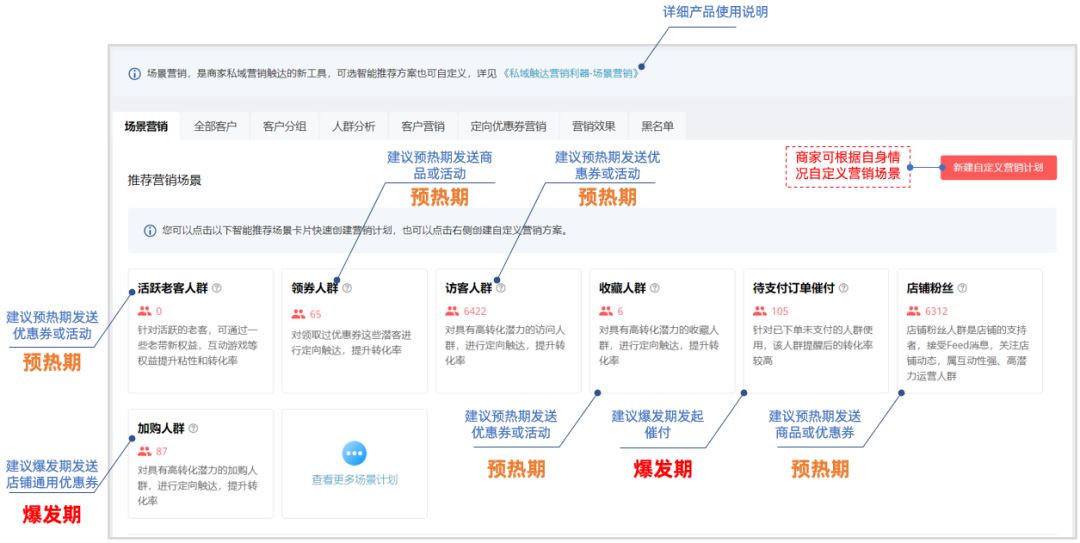Click help icon next to 访客人群
The width and height of the screenshot is (1080, 543).
point(501,288)
